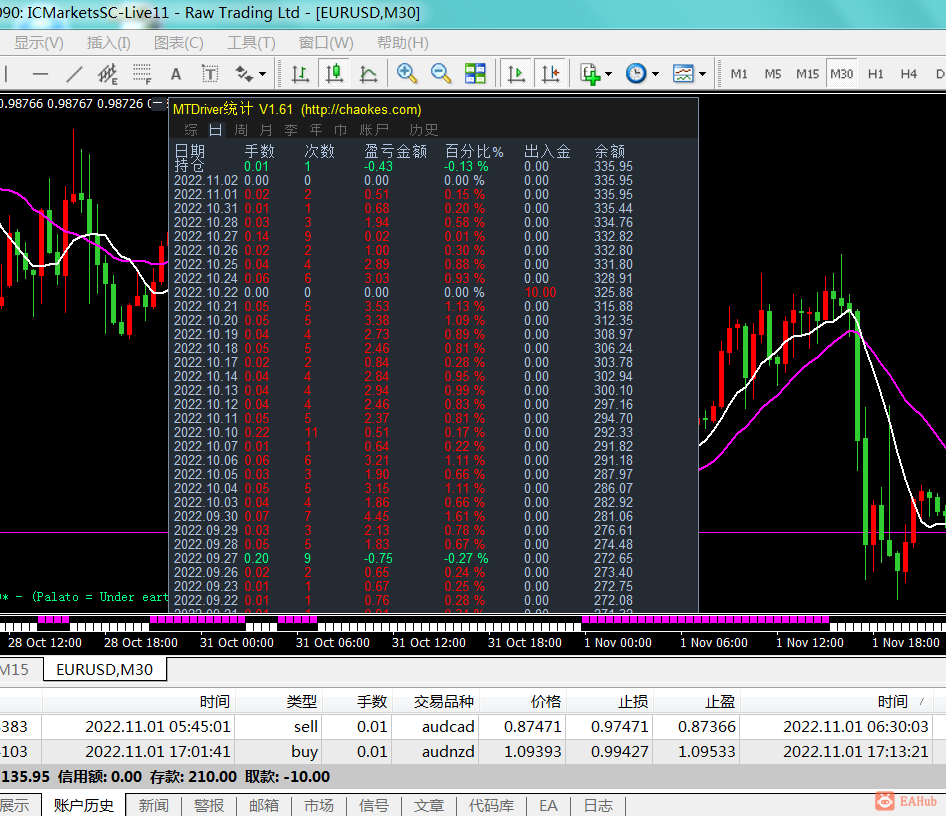Click the active M30 timeframe button

pos(842,74)
